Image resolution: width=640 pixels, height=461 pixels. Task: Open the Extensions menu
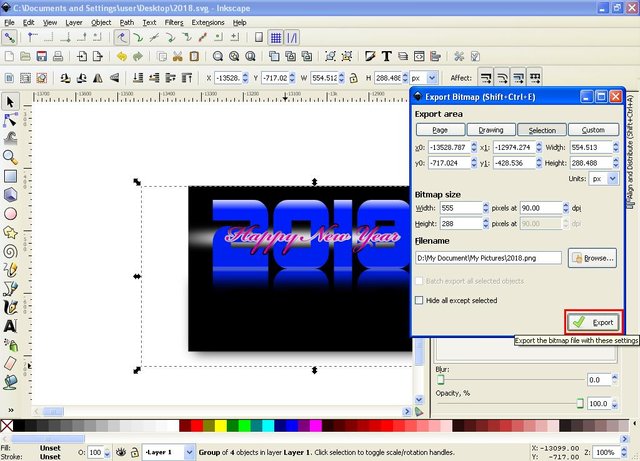point(208,22)
